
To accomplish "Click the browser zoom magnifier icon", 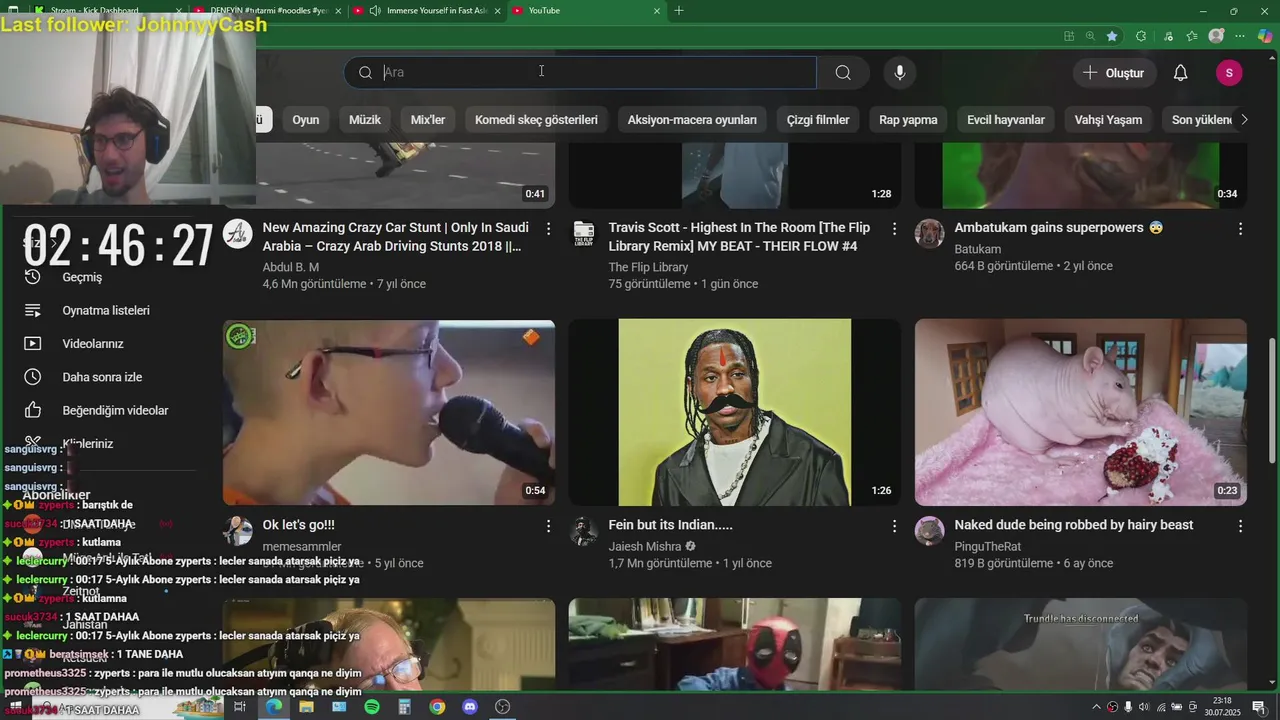I will [x=1090, y=36].
